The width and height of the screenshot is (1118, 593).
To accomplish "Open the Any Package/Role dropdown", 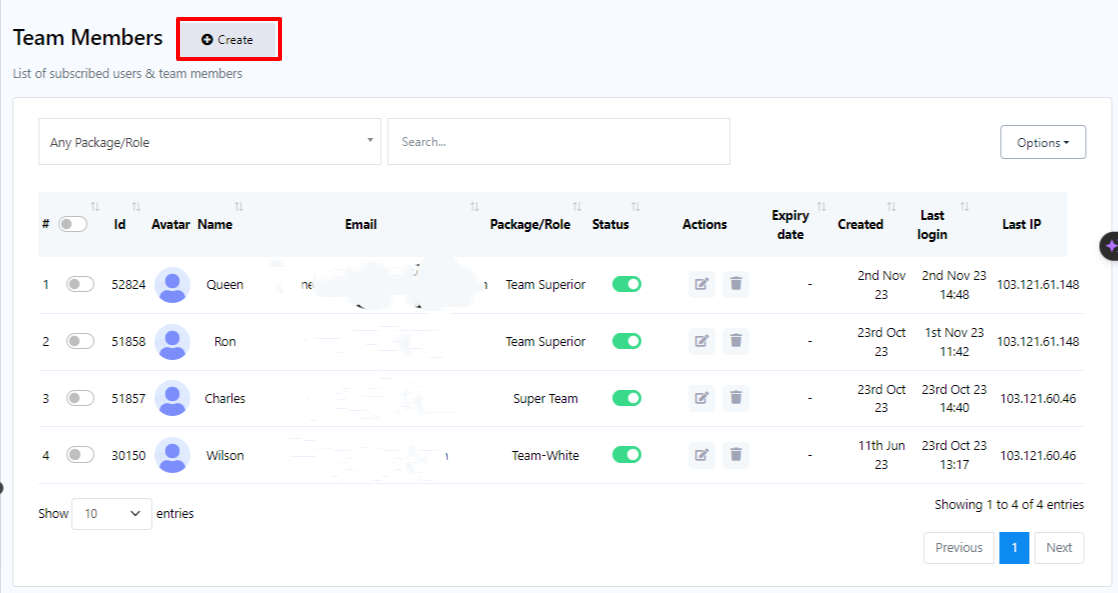I will point(210,142).
